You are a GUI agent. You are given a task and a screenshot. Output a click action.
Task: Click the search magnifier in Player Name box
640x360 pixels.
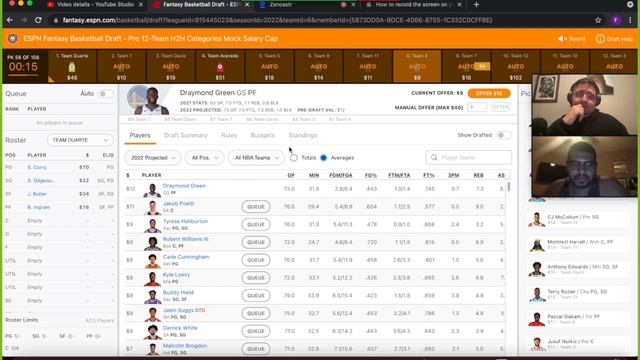pyautogui.click(x=434, y=158)
